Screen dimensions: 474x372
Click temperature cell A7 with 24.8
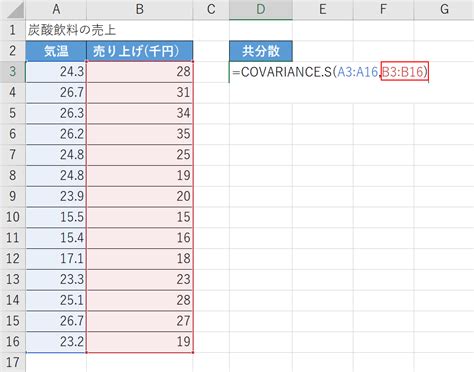point(56,155)
